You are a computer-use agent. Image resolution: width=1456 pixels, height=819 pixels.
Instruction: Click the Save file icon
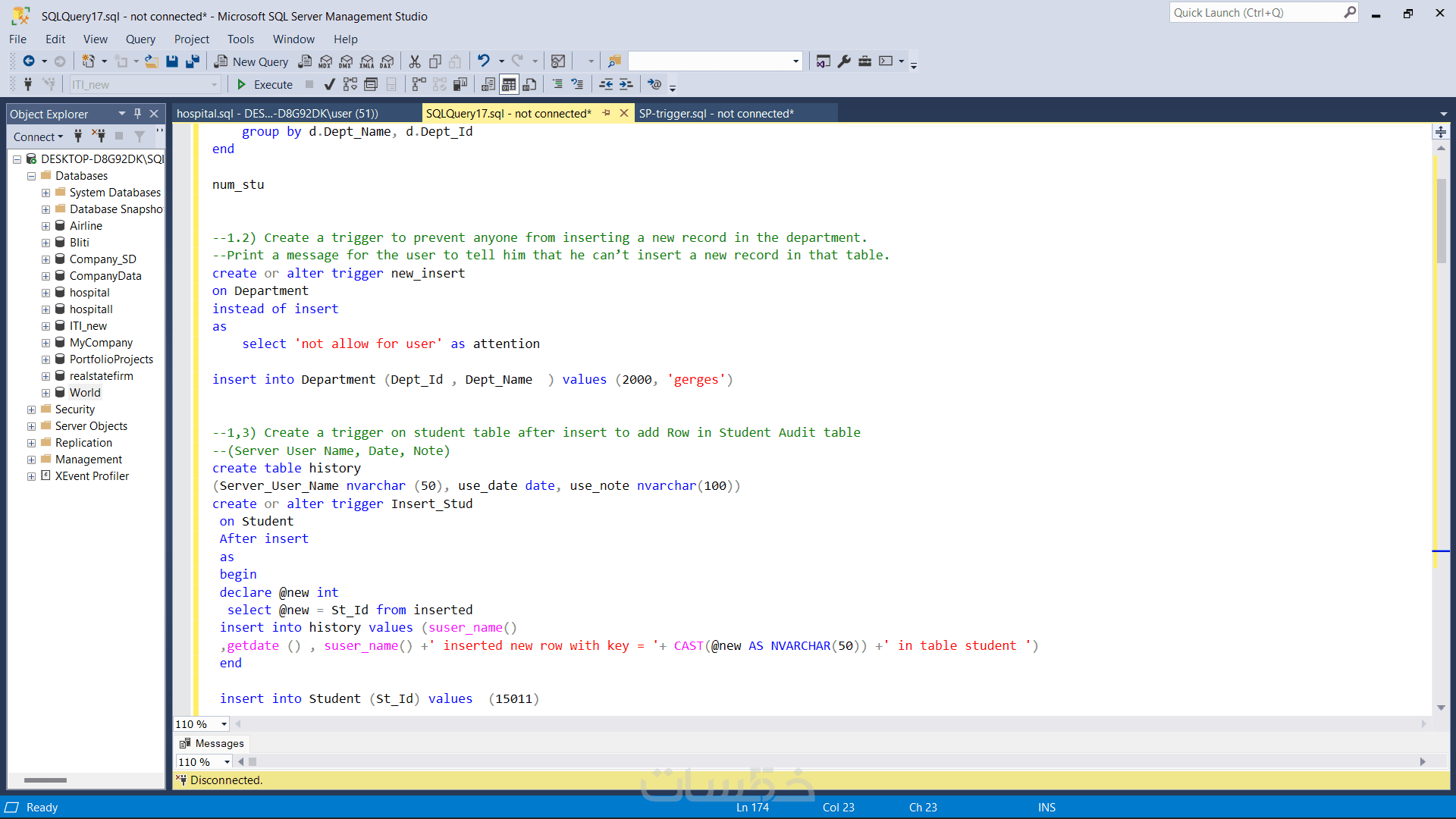click(x=172, y=61)
